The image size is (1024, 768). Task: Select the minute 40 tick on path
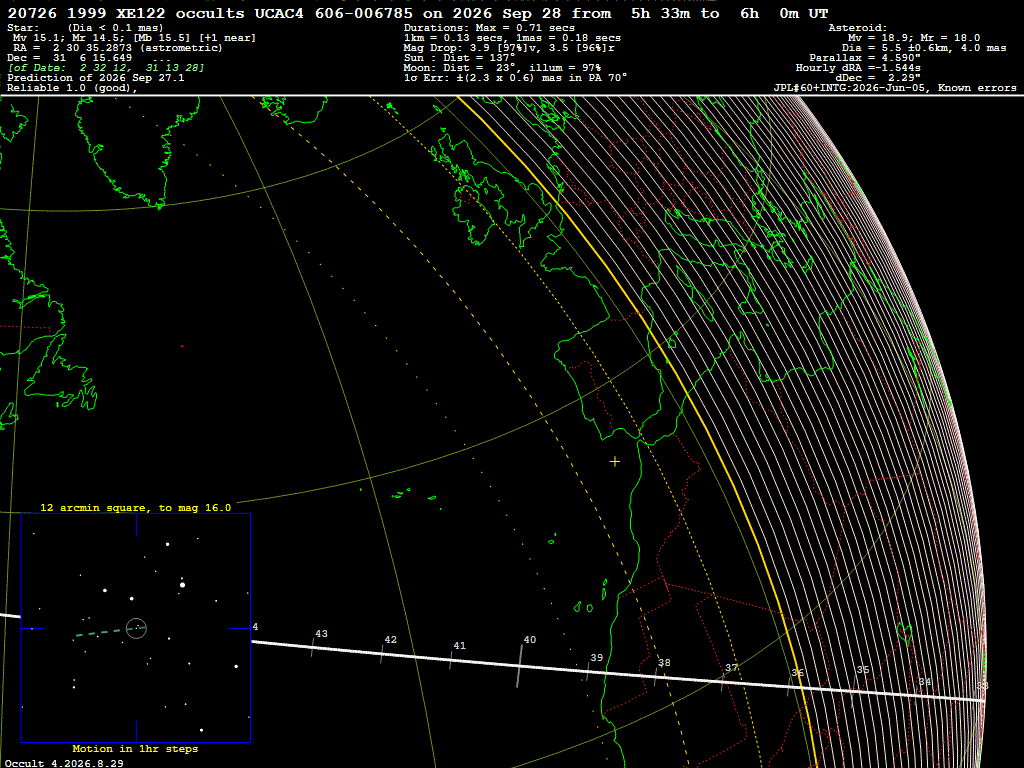tap(520, 665)
